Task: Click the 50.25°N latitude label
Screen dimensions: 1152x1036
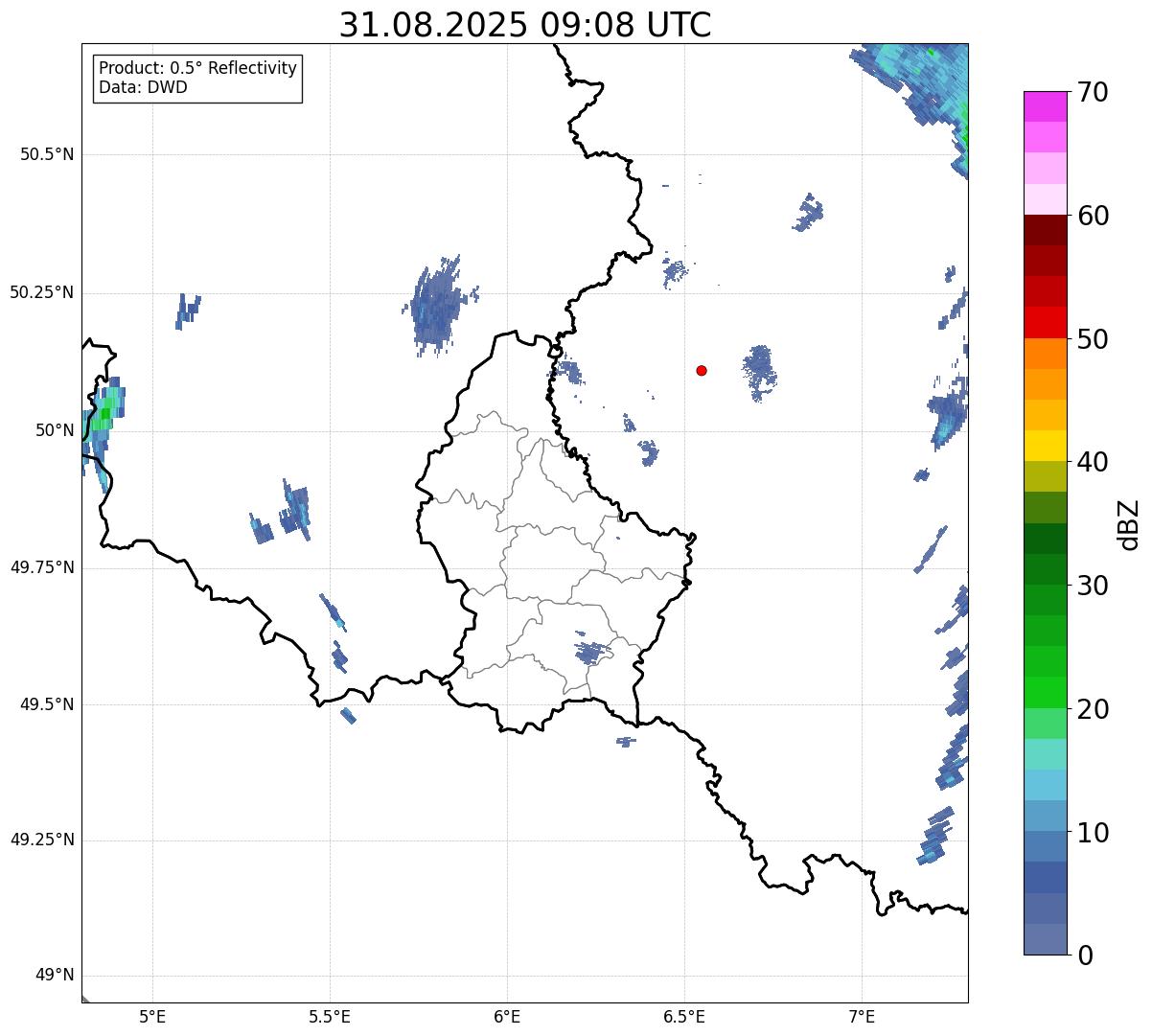Action: point(42,292)
